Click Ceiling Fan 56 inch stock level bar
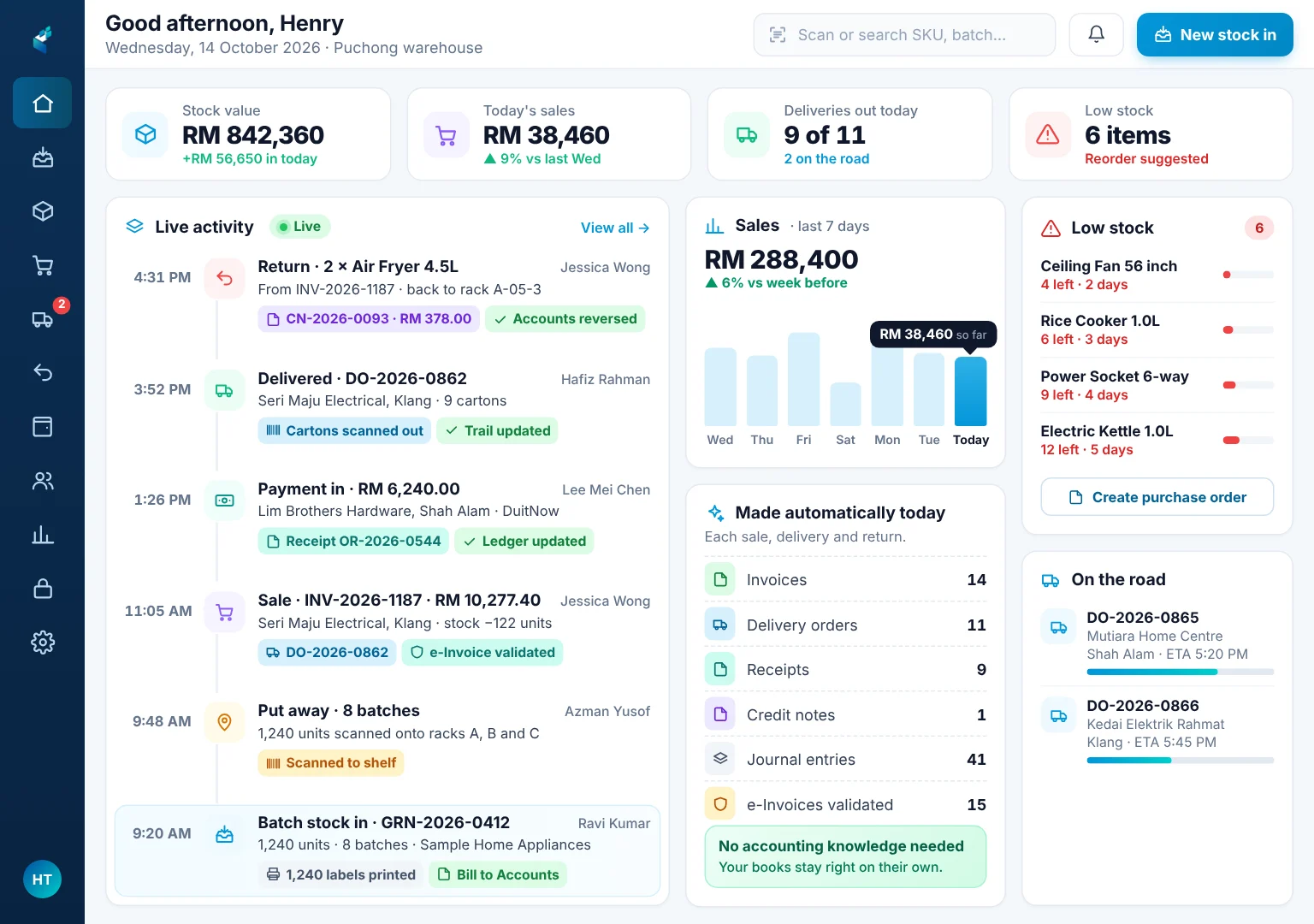This screenshot has width=1314, height=924. coord(1248,275)
